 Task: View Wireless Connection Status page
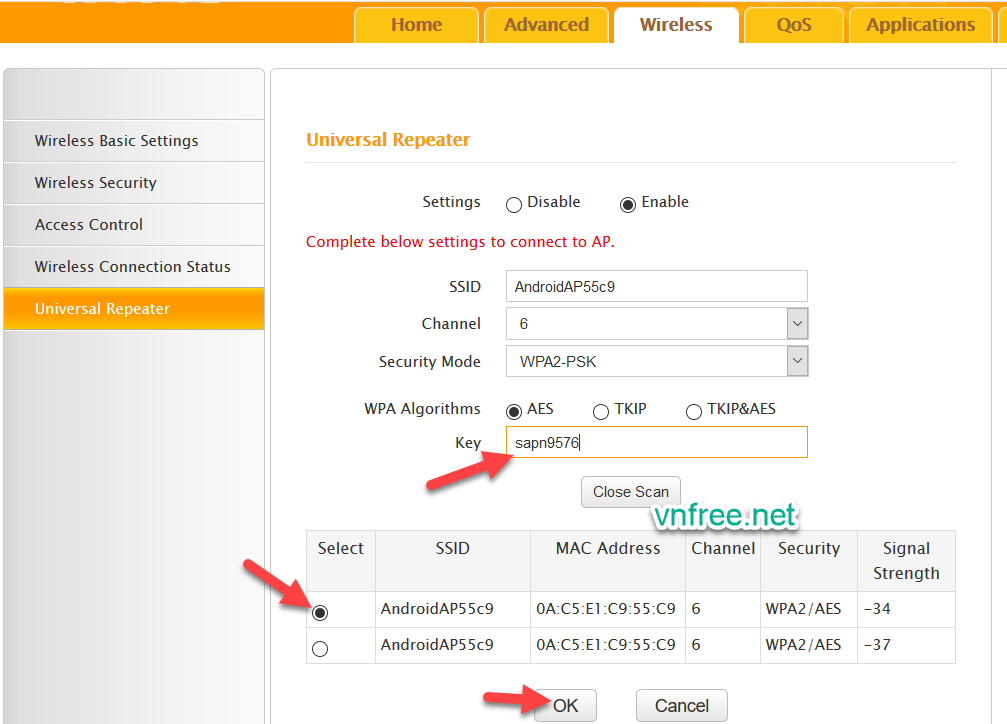(132, 267)
